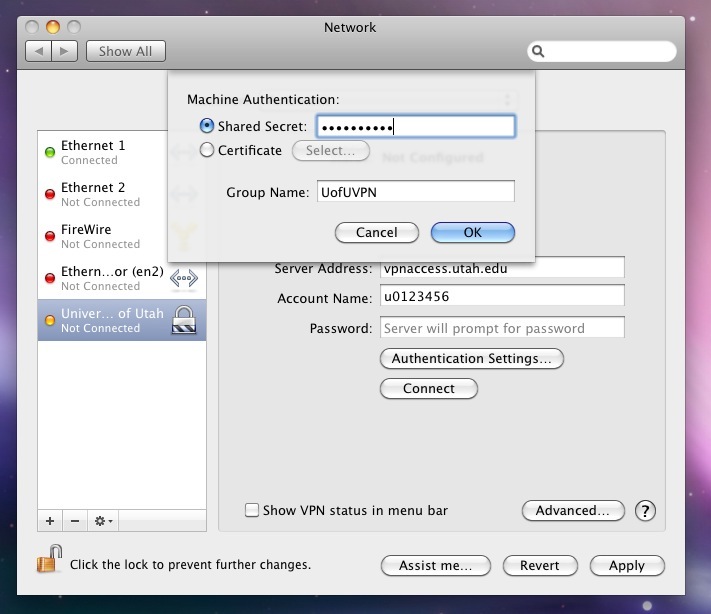Click the toolbar search field
711x614 pixels.
click(x=602, y=51)
